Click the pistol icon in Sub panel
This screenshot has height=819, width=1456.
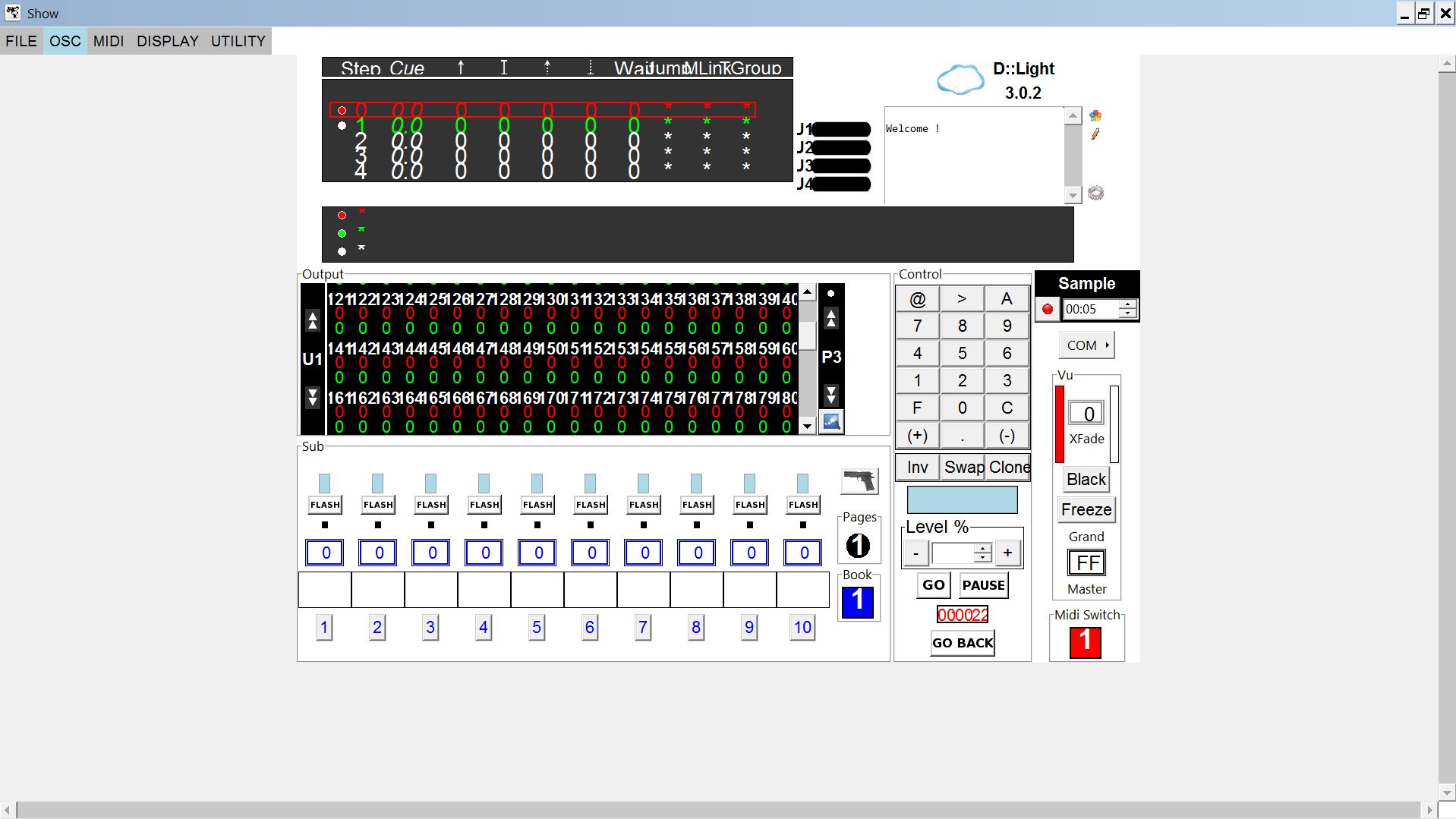(859, 481)
